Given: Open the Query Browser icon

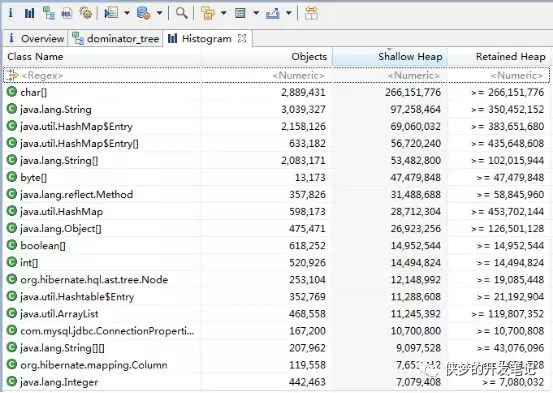Looking at the screenshot, I should pyautogui.click(x=144, y=13).
